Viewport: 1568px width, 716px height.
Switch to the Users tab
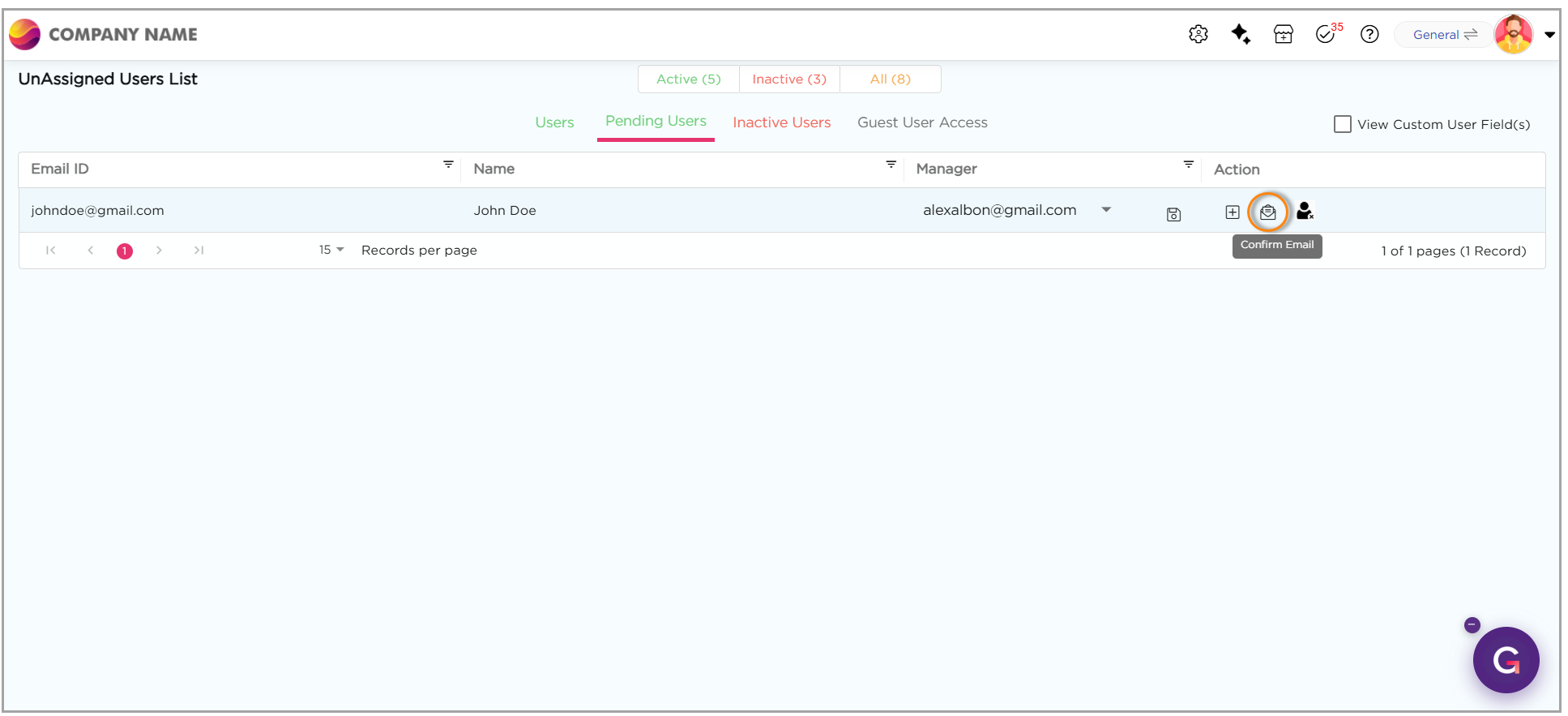click(x=554, y=122)
